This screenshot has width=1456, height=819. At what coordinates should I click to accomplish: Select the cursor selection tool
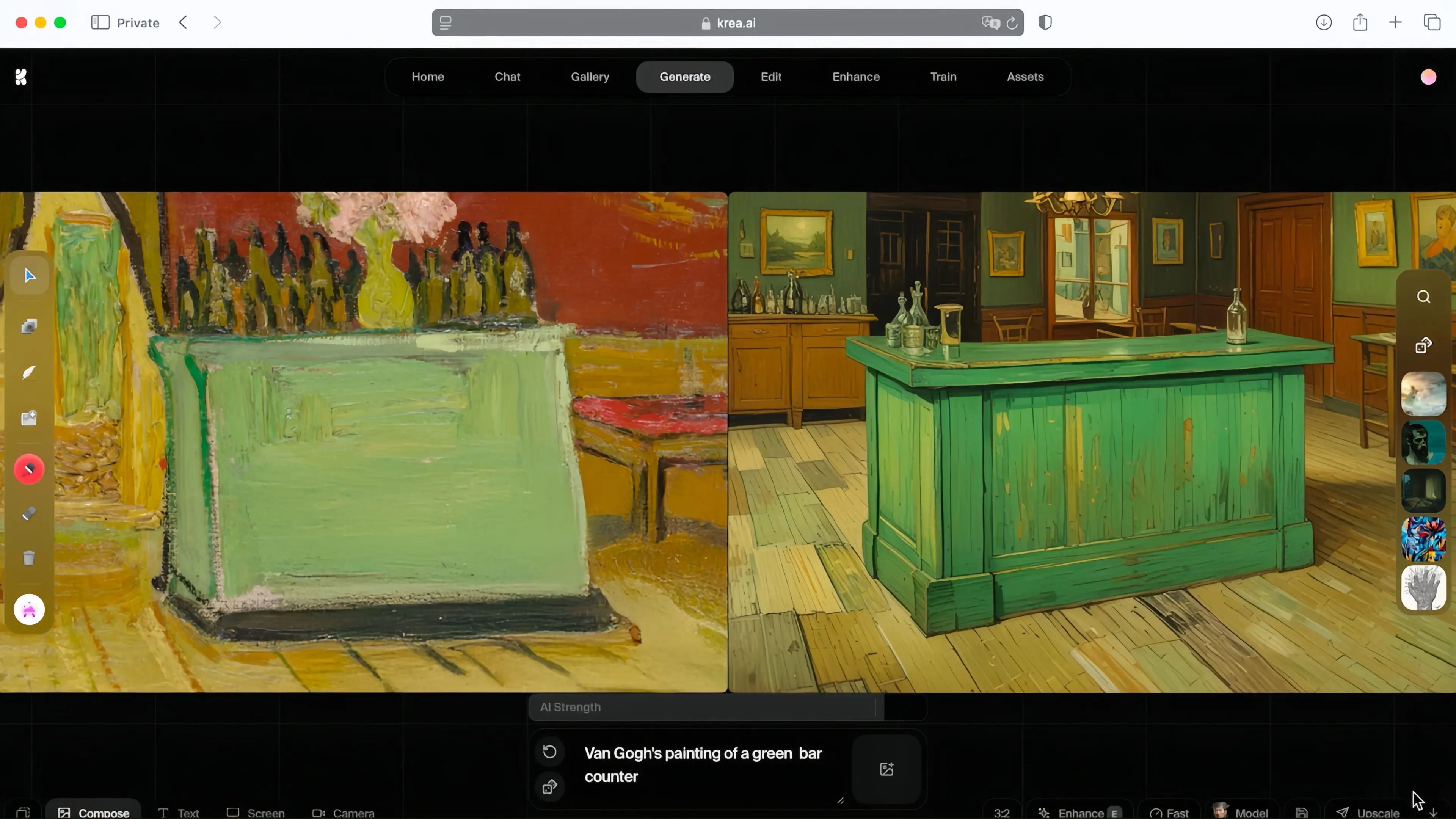tap(29, 275)
